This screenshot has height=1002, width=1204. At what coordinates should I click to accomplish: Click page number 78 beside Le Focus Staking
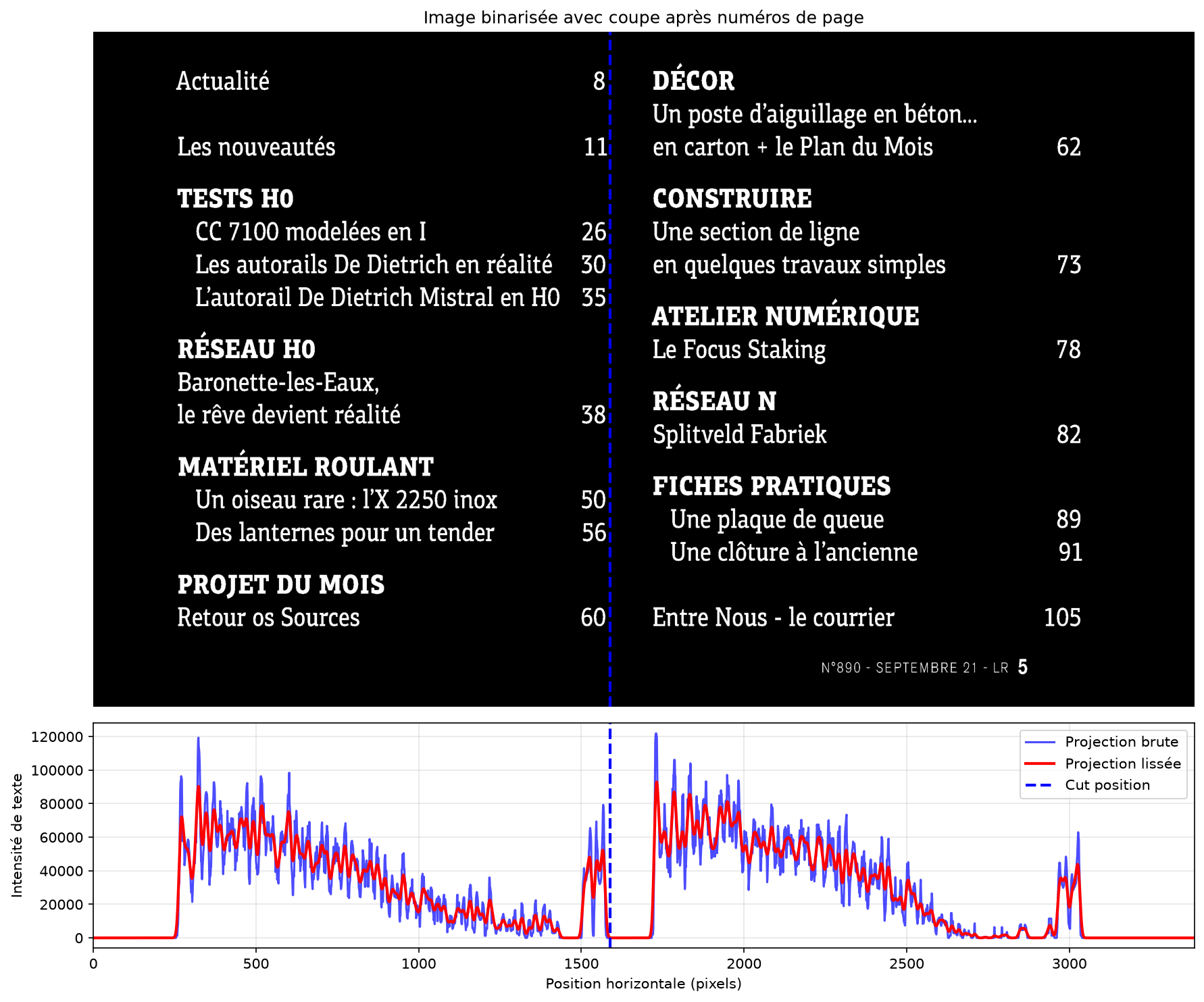coord(1069,350)
